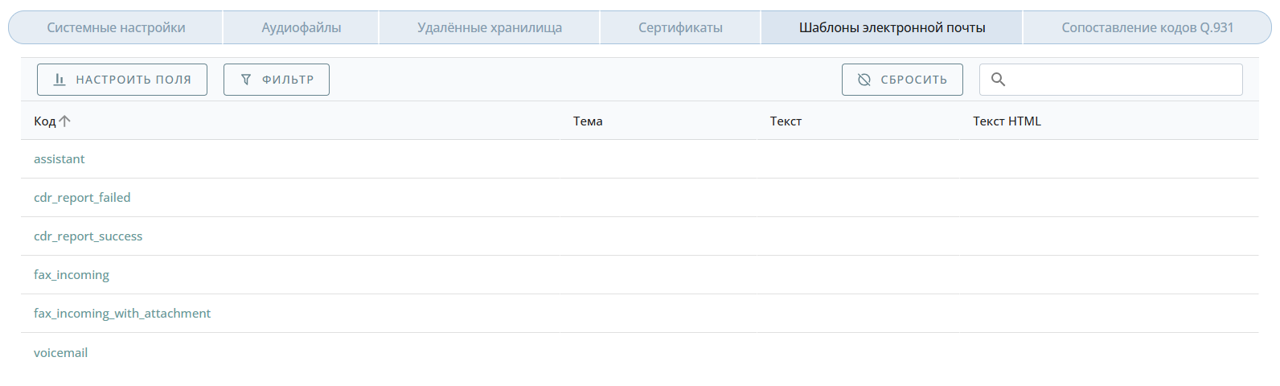1280x386 pixels.
Task: Click the magnifier search icon
Action: pyautogui.click(x=998, y=80)
